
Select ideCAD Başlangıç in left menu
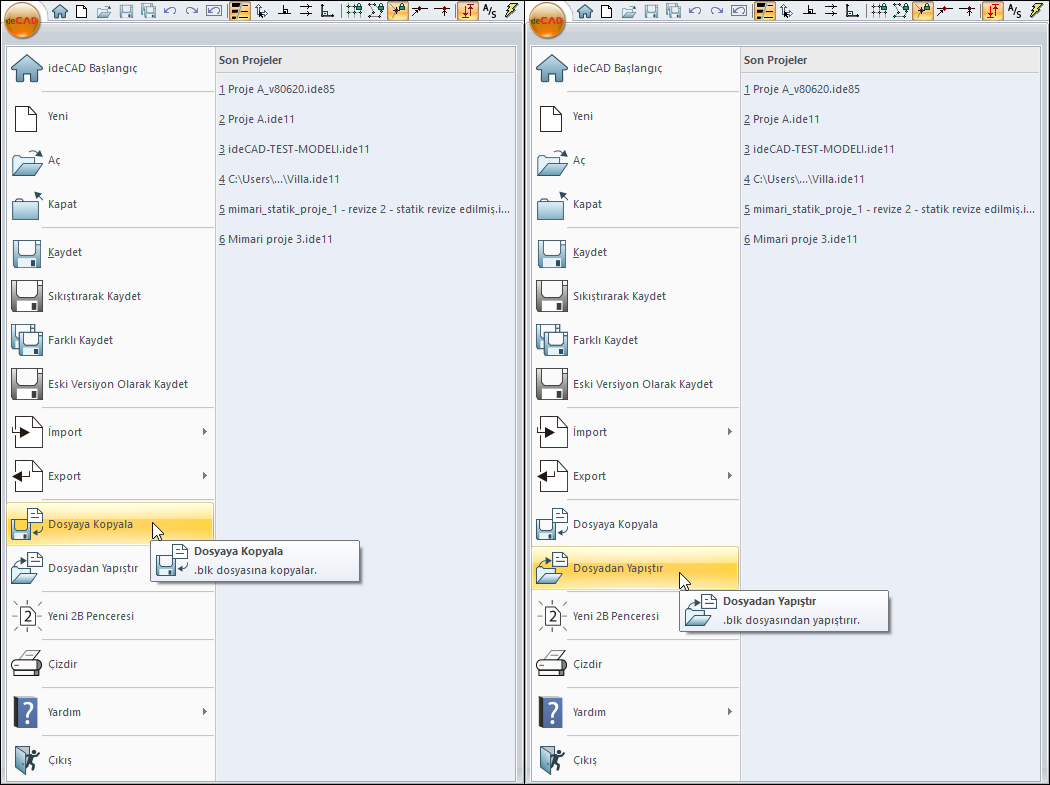110,68
